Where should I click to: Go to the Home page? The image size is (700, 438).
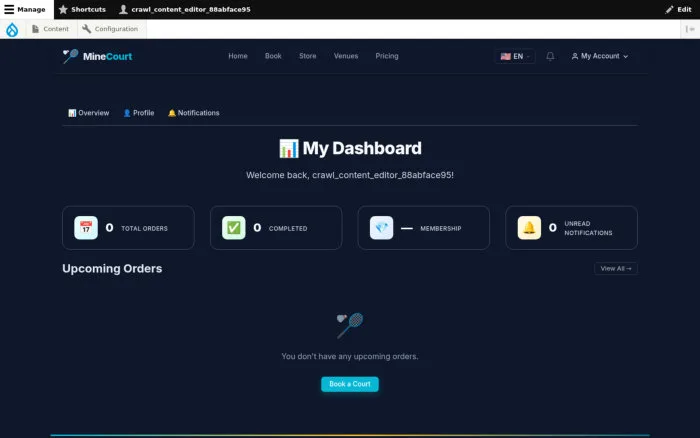tap(238, 56)
